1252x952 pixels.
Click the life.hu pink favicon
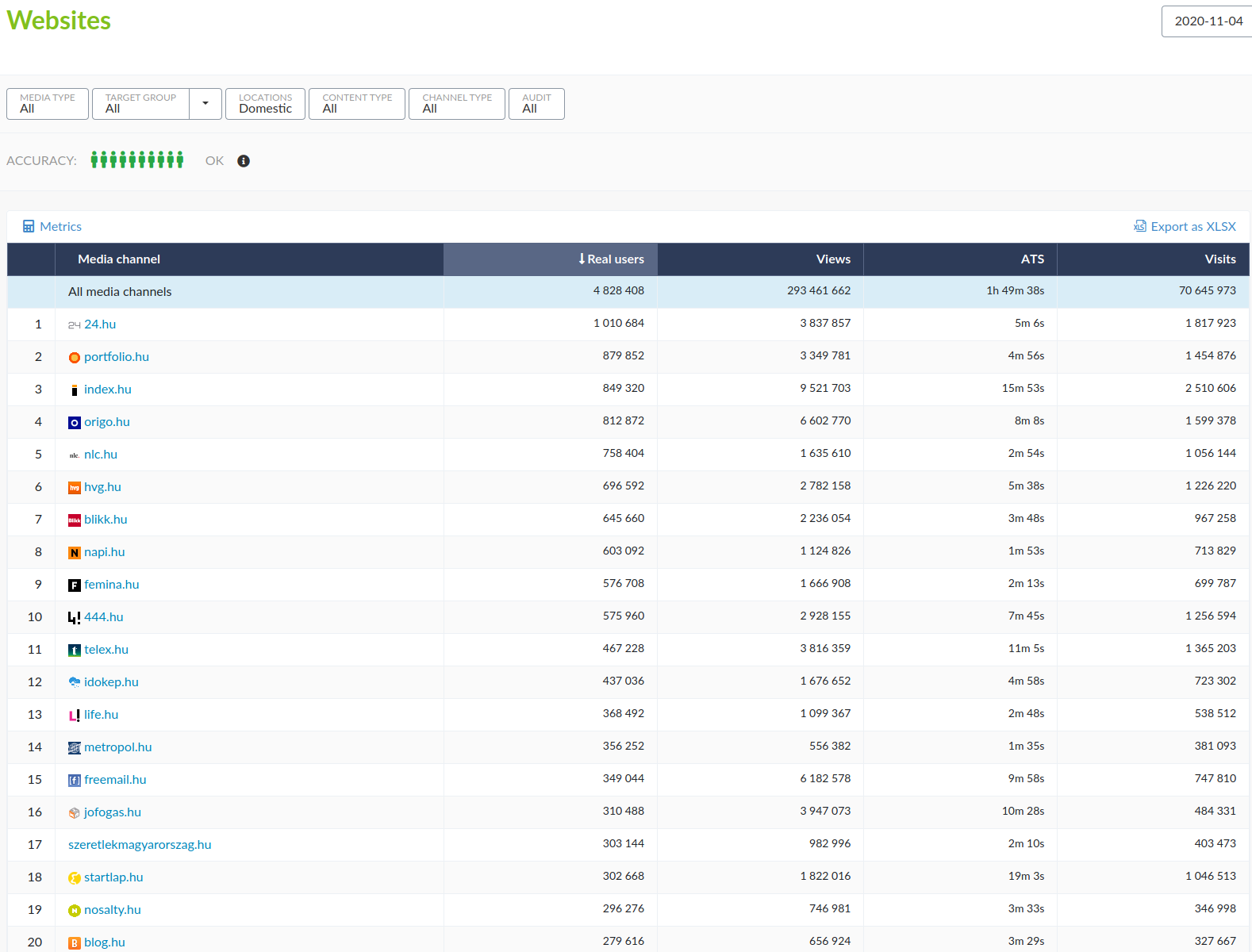(74, 716)
